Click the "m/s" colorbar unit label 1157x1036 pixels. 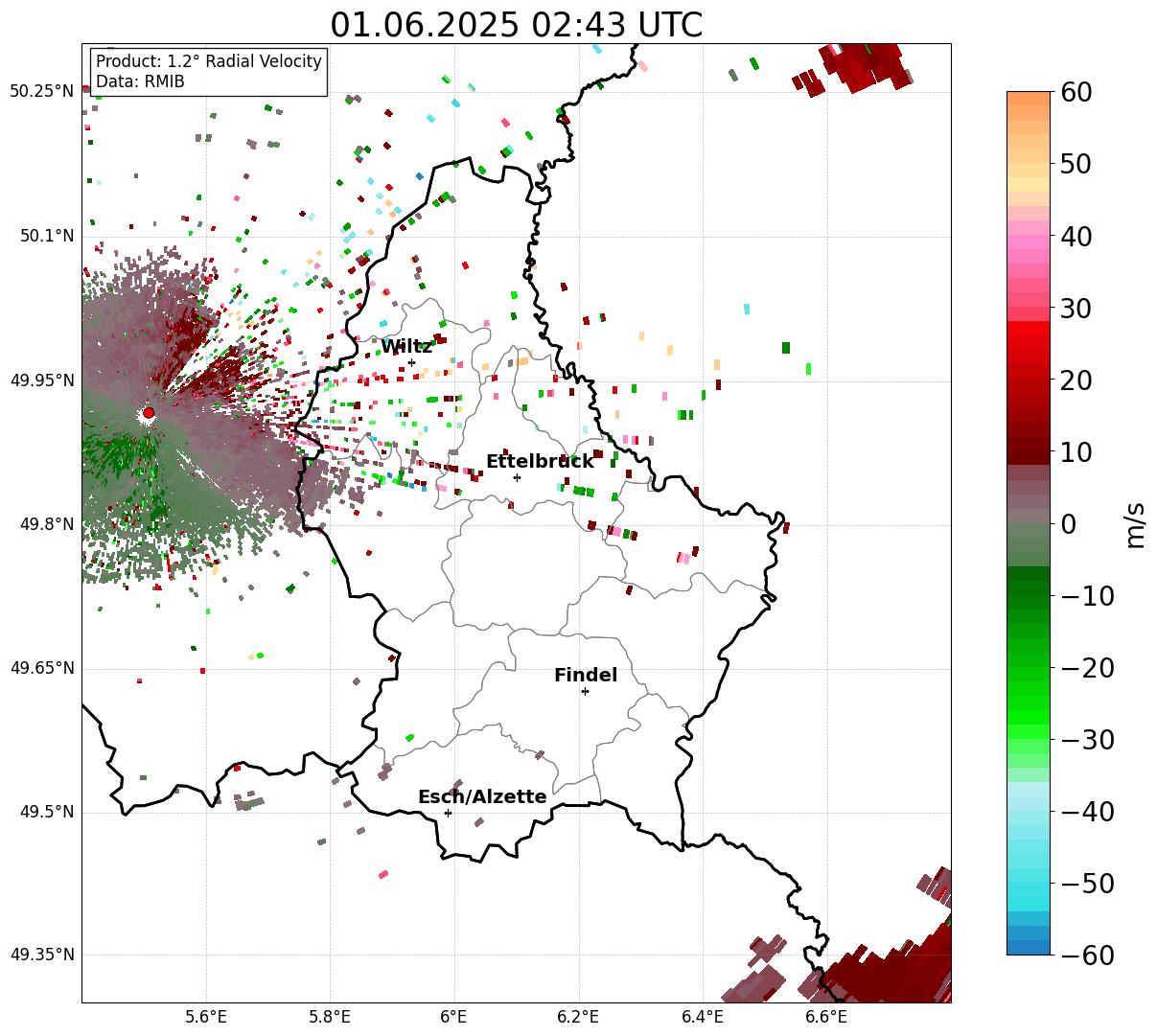point(1136,524)
